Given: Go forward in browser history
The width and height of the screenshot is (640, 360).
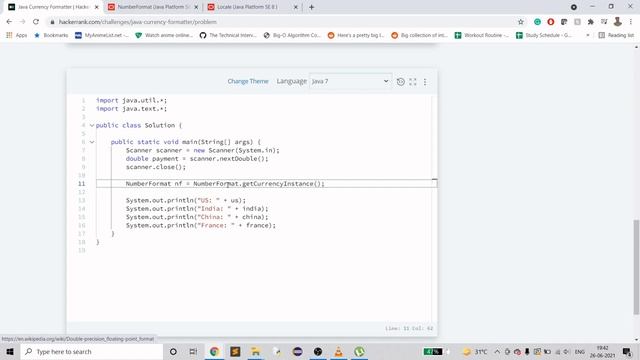Looking at the screenshot, I should (x=22, y=22).
